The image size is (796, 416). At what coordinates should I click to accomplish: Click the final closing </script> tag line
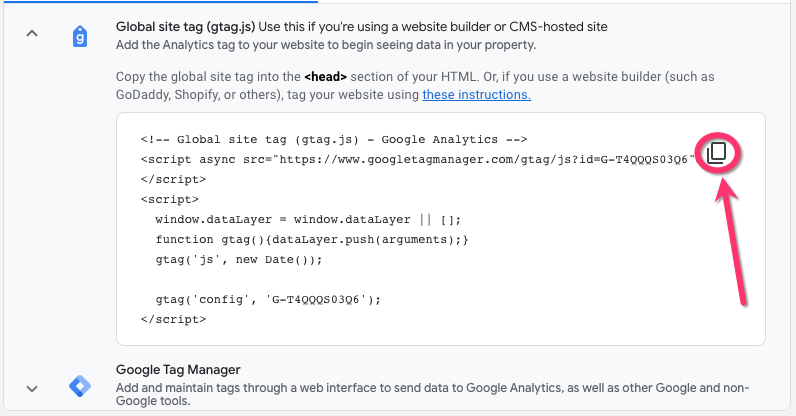(x=173, y=319)
